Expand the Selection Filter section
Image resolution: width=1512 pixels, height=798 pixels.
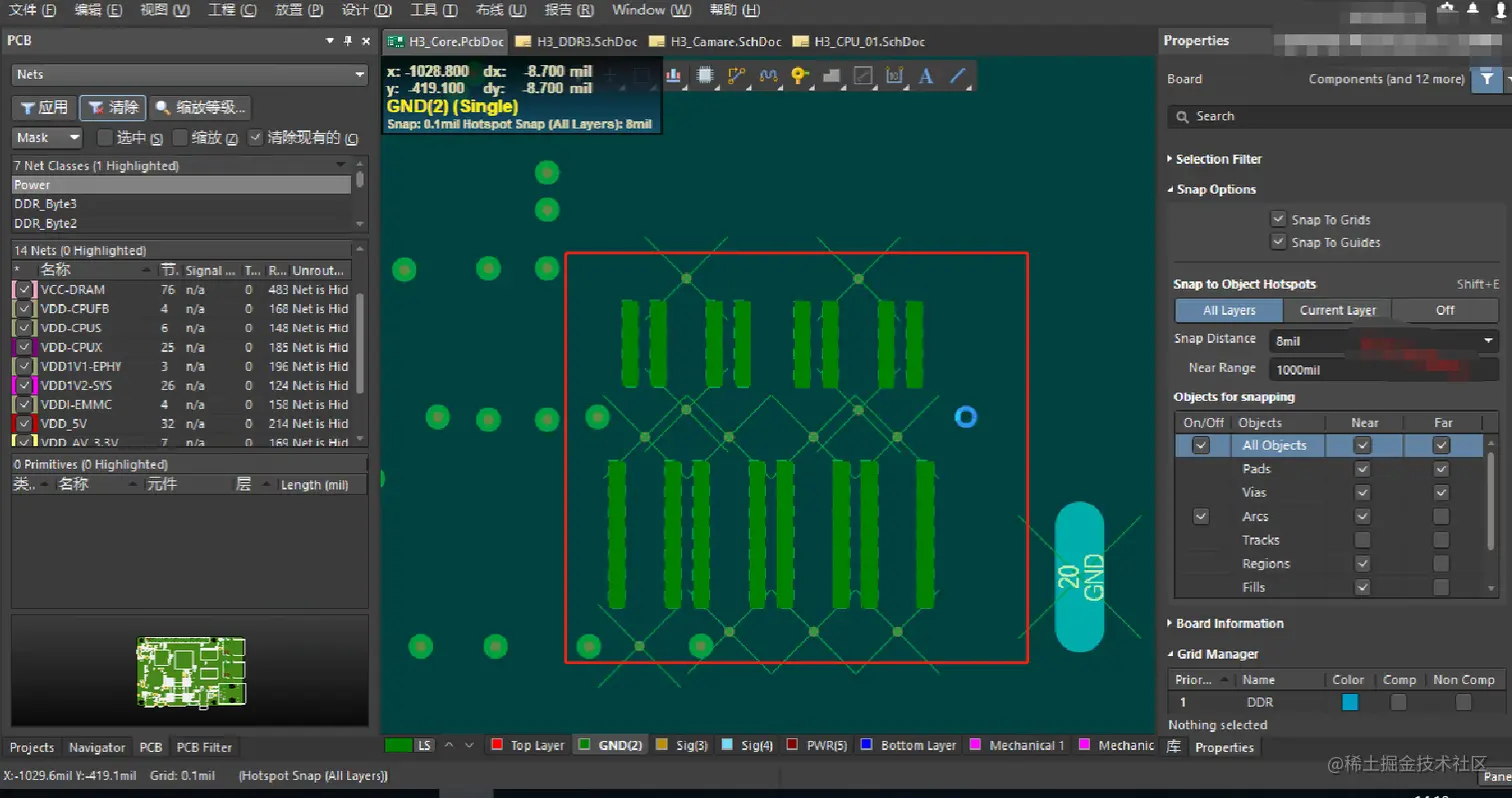pyautogui.click(x=1218, y=159)
